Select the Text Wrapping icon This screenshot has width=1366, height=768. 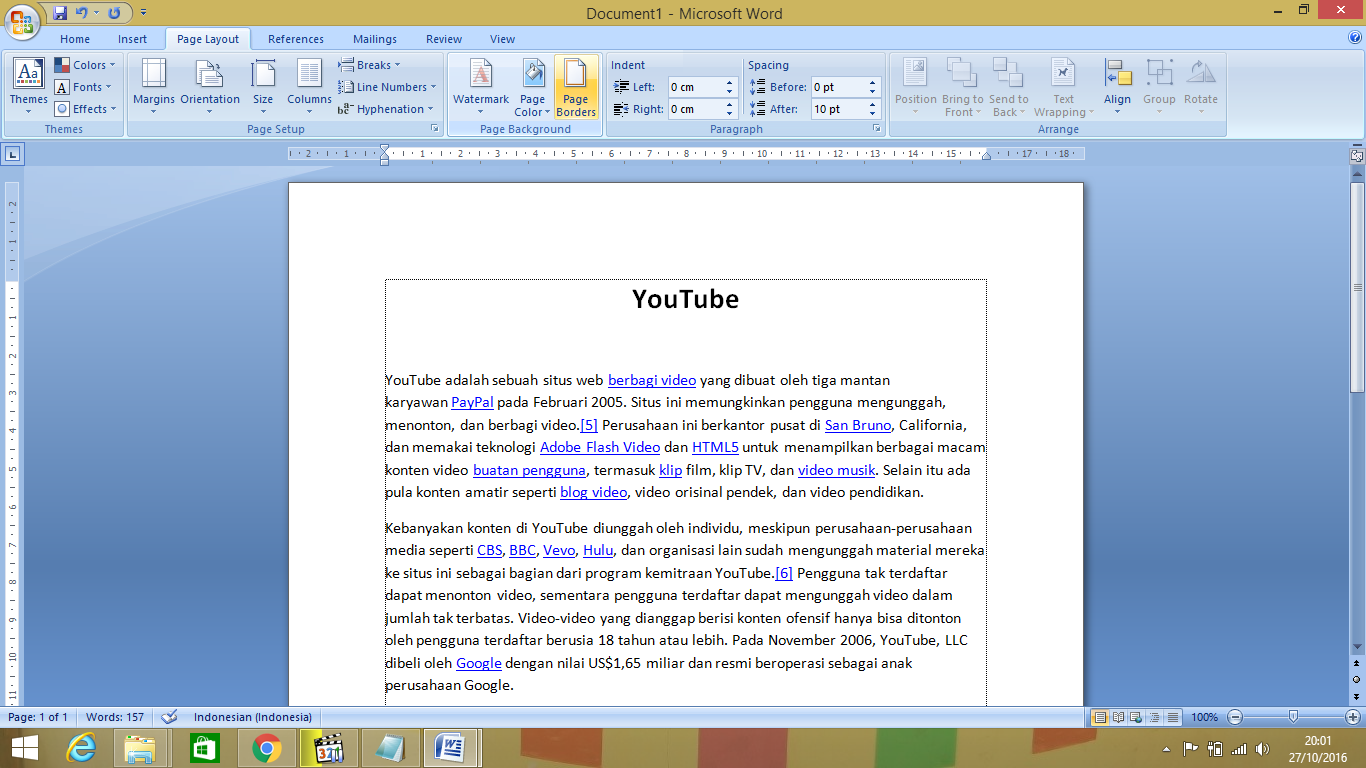click(x=1063, y=87)
